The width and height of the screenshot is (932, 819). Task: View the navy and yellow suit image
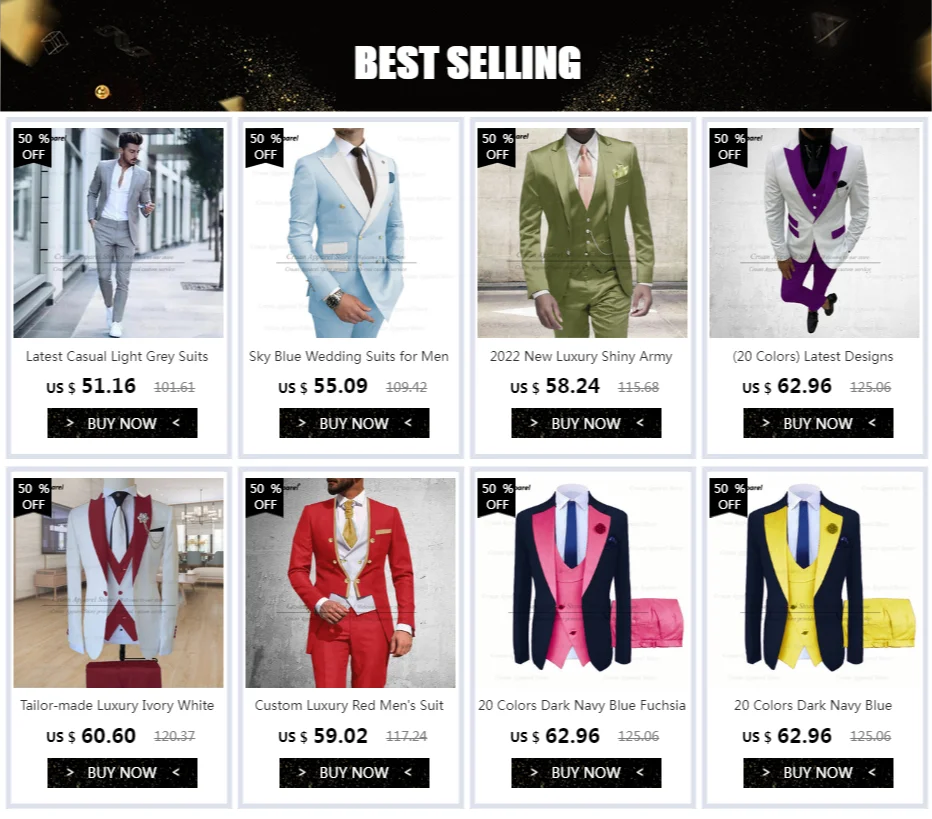814,583
